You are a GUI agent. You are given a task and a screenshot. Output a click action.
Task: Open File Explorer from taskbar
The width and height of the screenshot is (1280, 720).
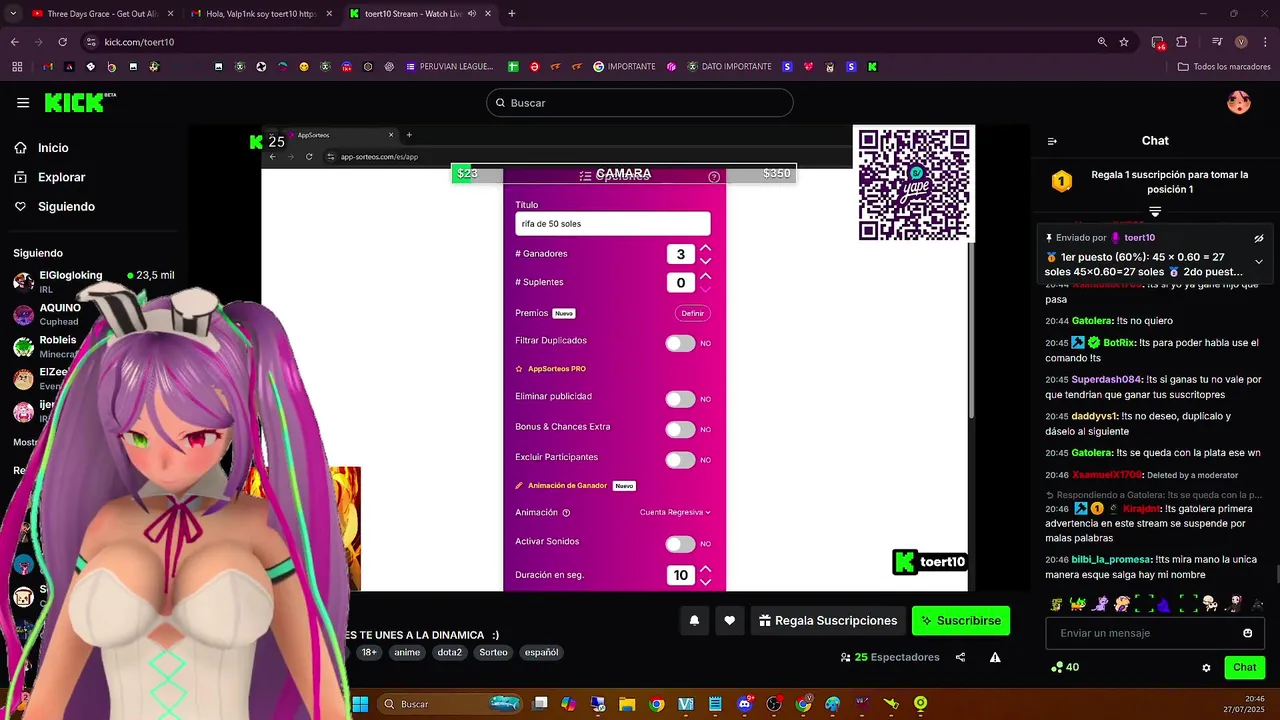[627, 704]
